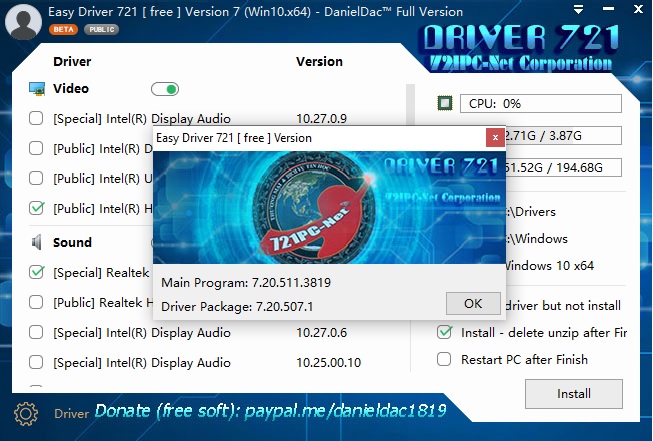This screenshot has width=653, height=441.
Task: Toggle the Video drivers switch off
Action: point(165,89)
